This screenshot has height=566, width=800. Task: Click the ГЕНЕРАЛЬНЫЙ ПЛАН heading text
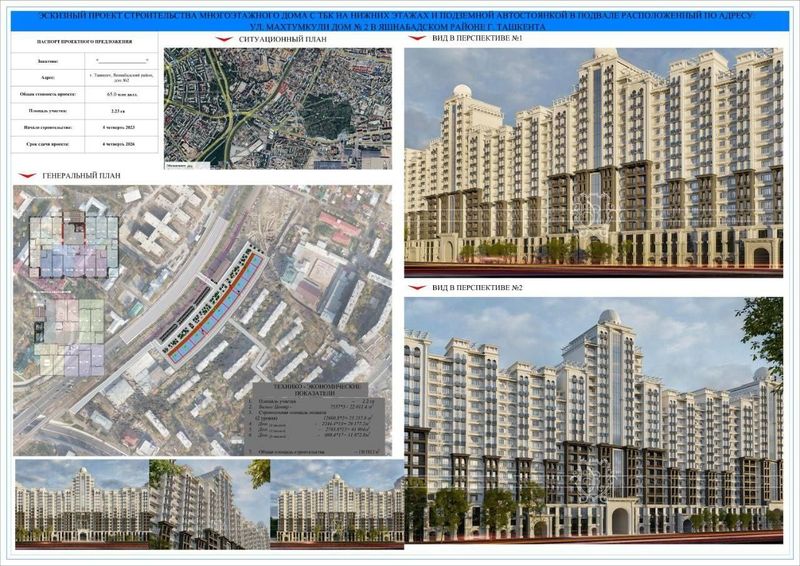[82, 176]
